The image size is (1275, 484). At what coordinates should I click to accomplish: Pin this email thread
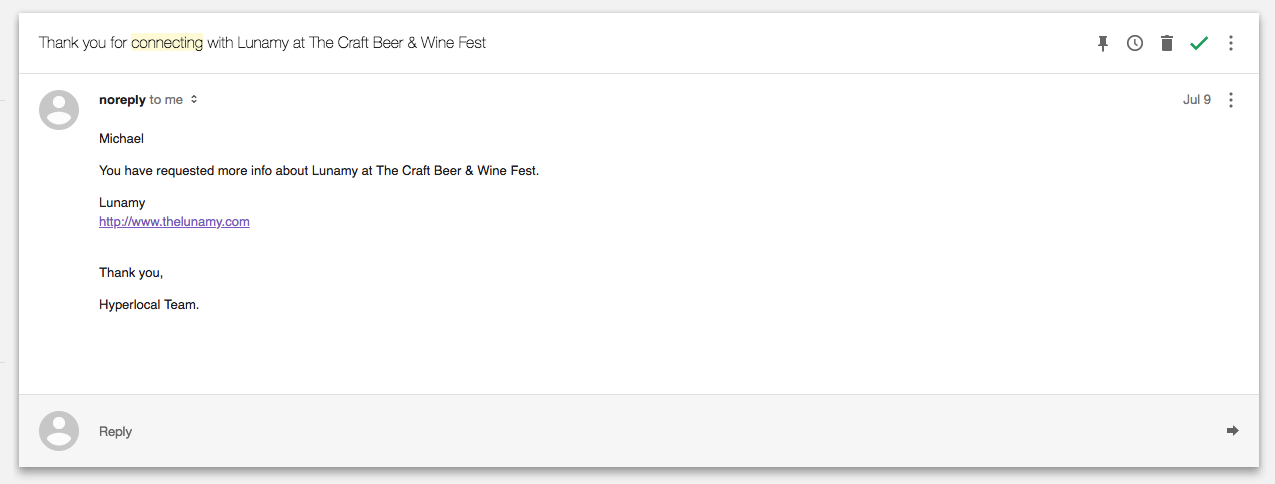point(1103,43)
